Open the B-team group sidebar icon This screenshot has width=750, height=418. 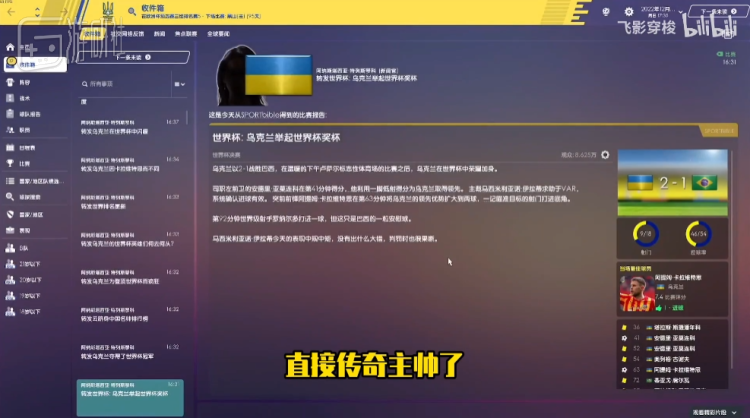pyautogui.click(x=10, y=248)
